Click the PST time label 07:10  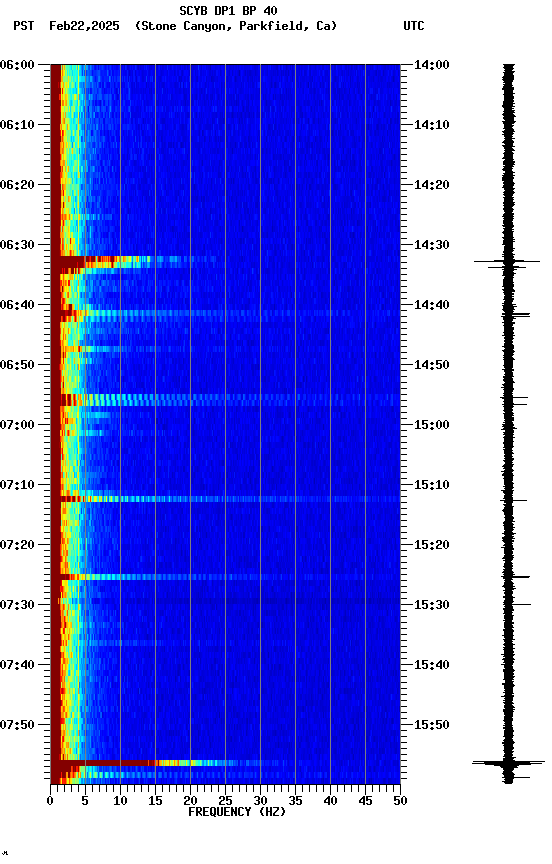[x=17, y=485]
